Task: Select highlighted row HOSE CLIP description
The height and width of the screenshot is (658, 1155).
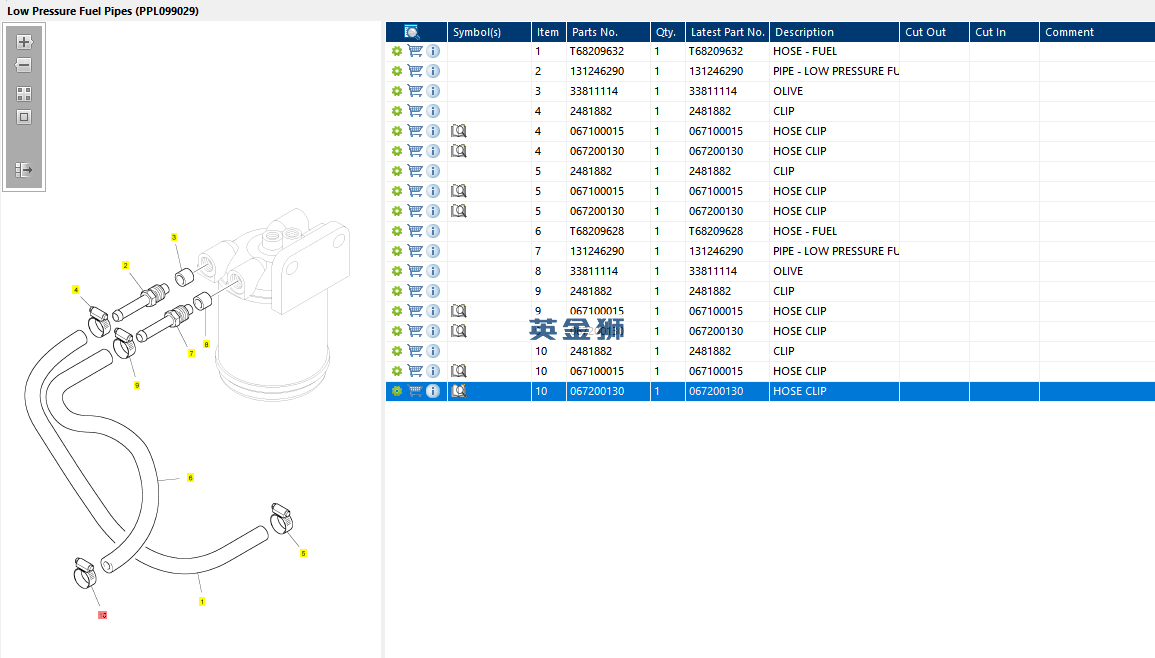Action: coord(800,391)
